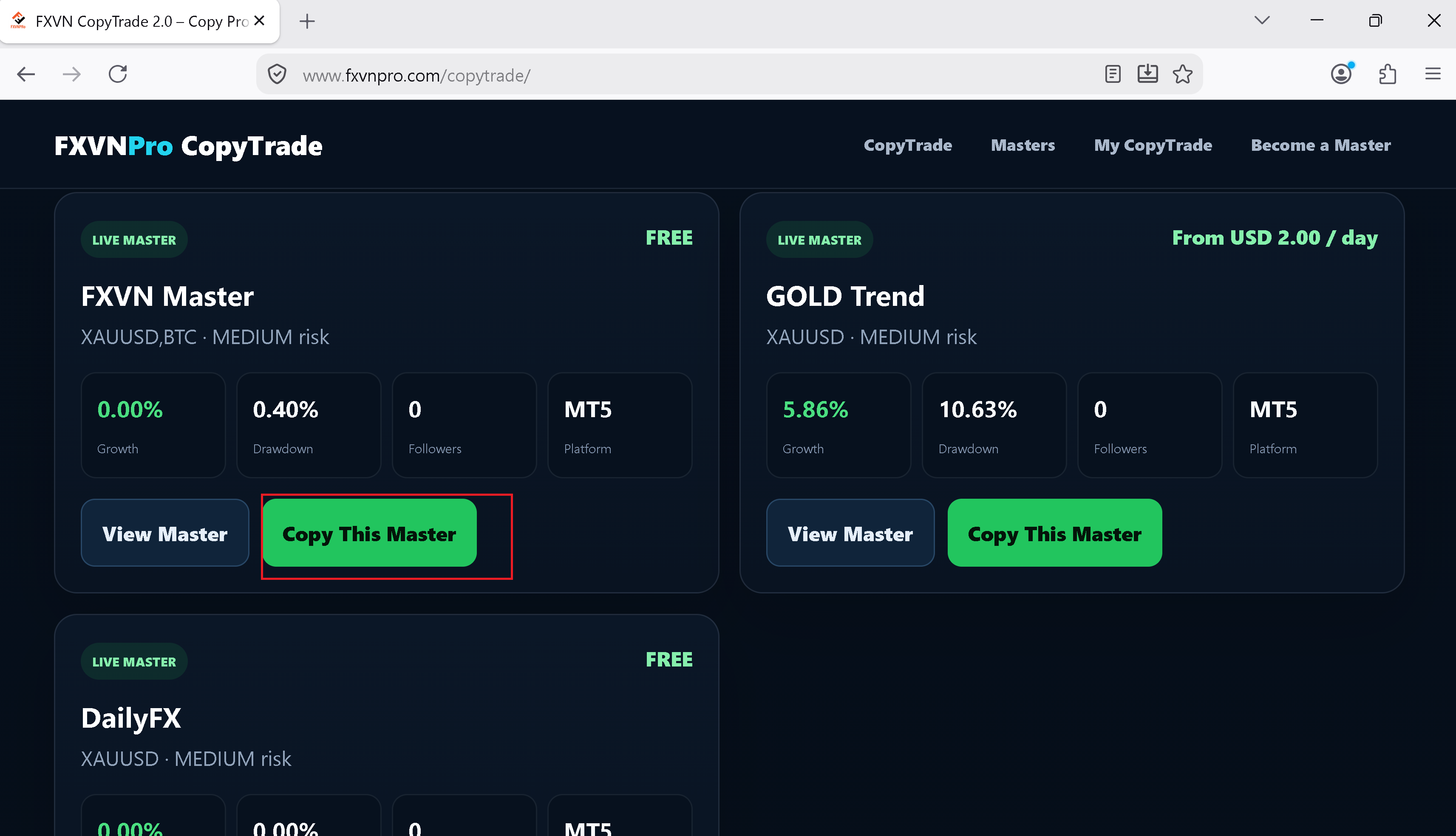The width and height of the screenshot is (1456, 836).
Task: Open the browser hamburger menu
Action: tap(1433, 74)
